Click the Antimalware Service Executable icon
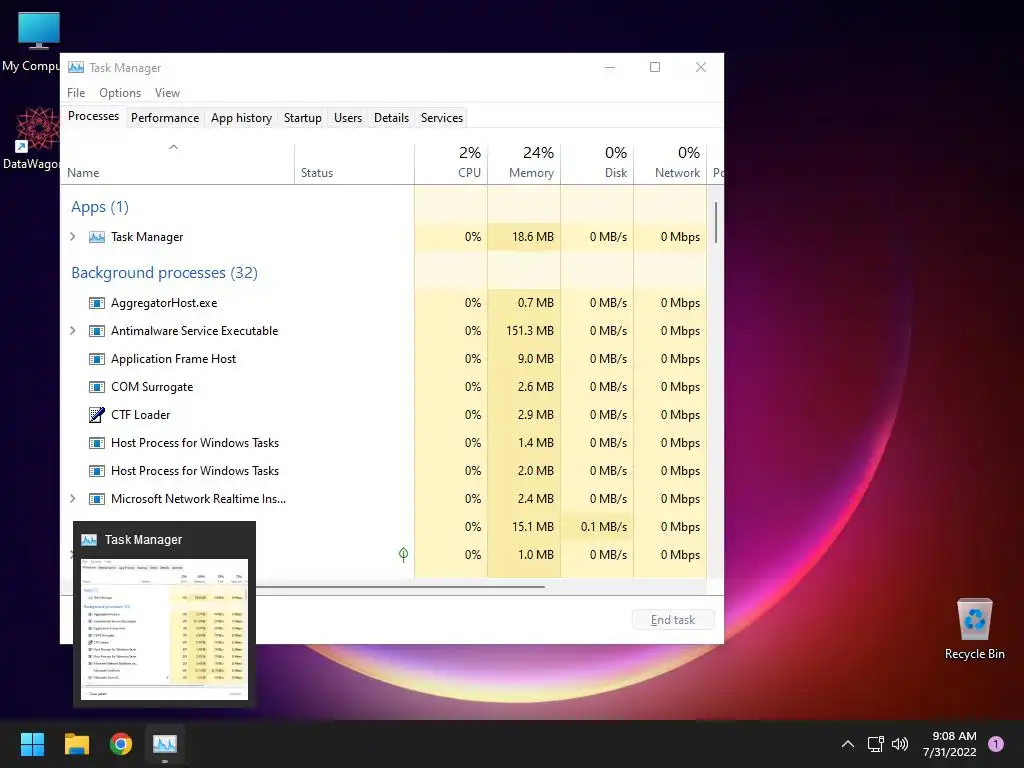 click(x=97, y=331)
